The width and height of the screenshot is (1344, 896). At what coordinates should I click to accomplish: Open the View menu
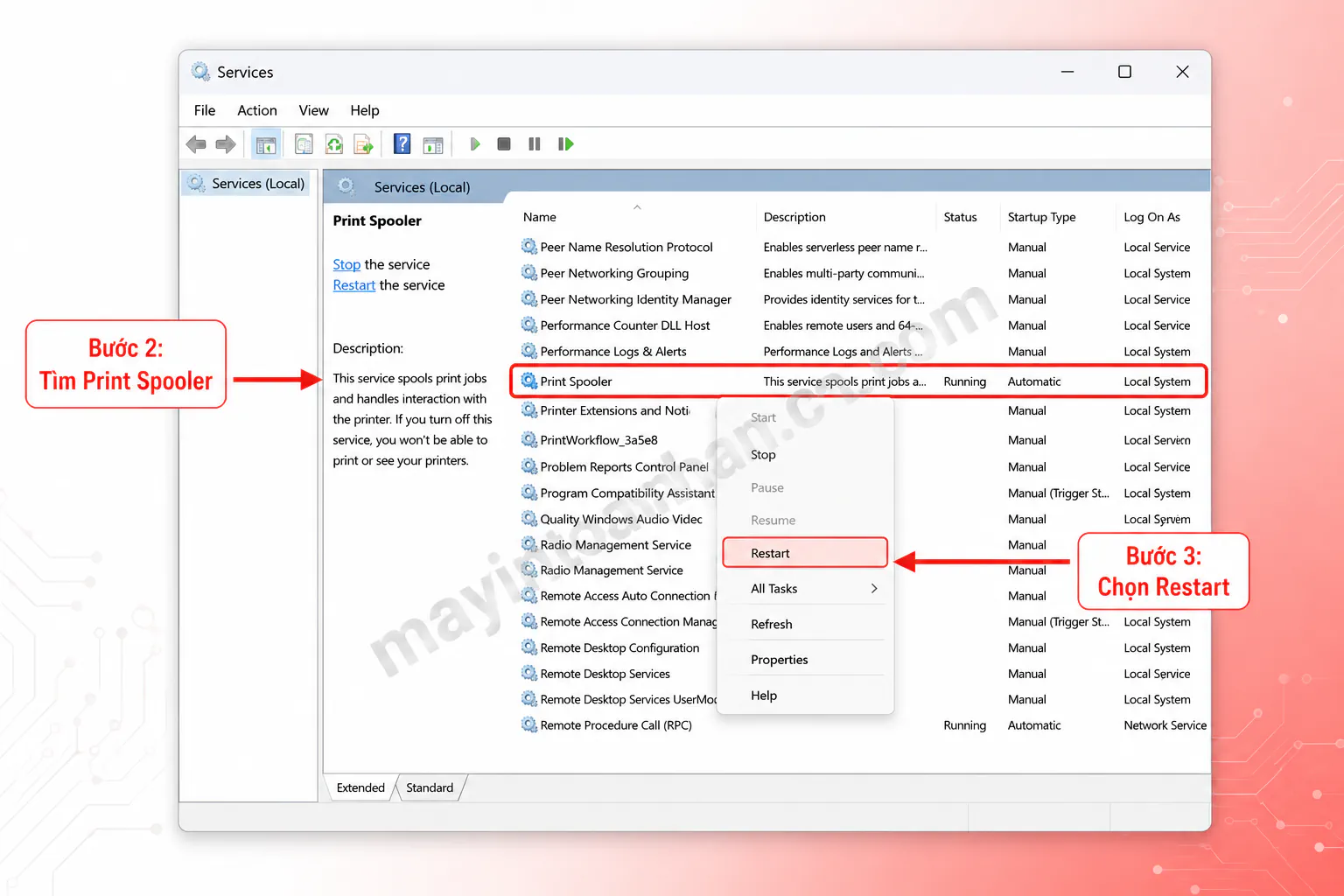[x=314, y=110]
